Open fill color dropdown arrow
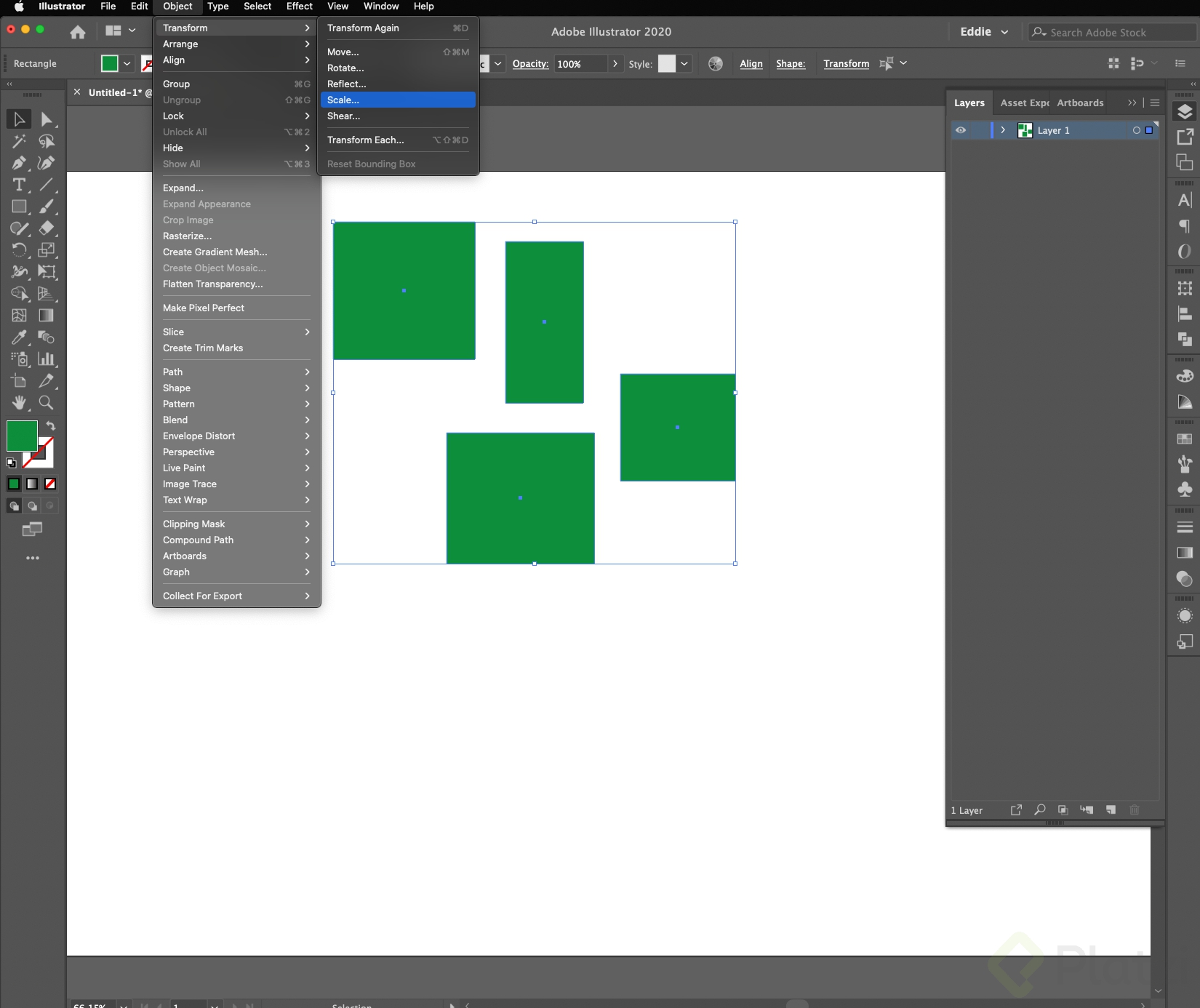Viewport: 1200px width, 1008px height. [x=127, y=63]
